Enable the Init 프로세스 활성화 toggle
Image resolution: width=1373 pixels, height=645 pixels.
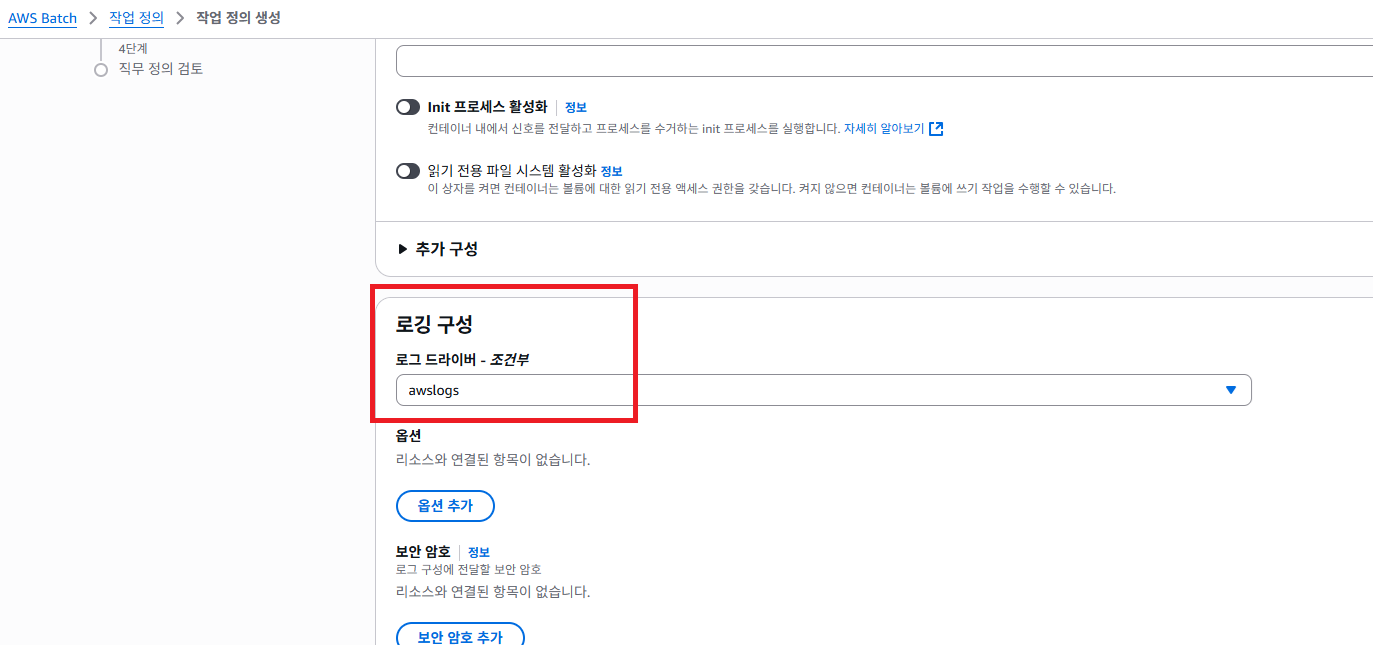tap(408, 107)
